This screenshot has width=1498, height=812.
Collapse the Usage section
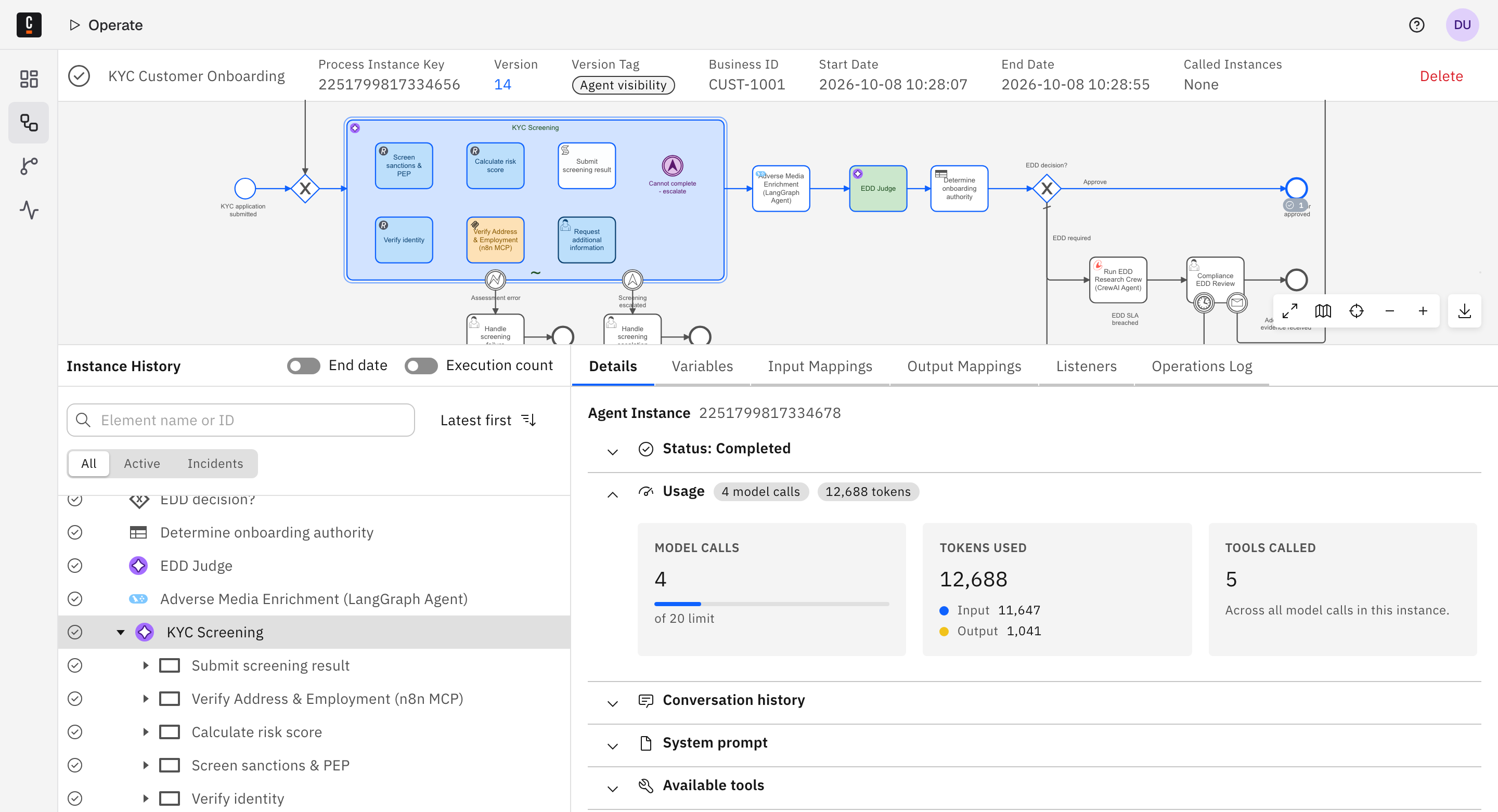(612, 494)
